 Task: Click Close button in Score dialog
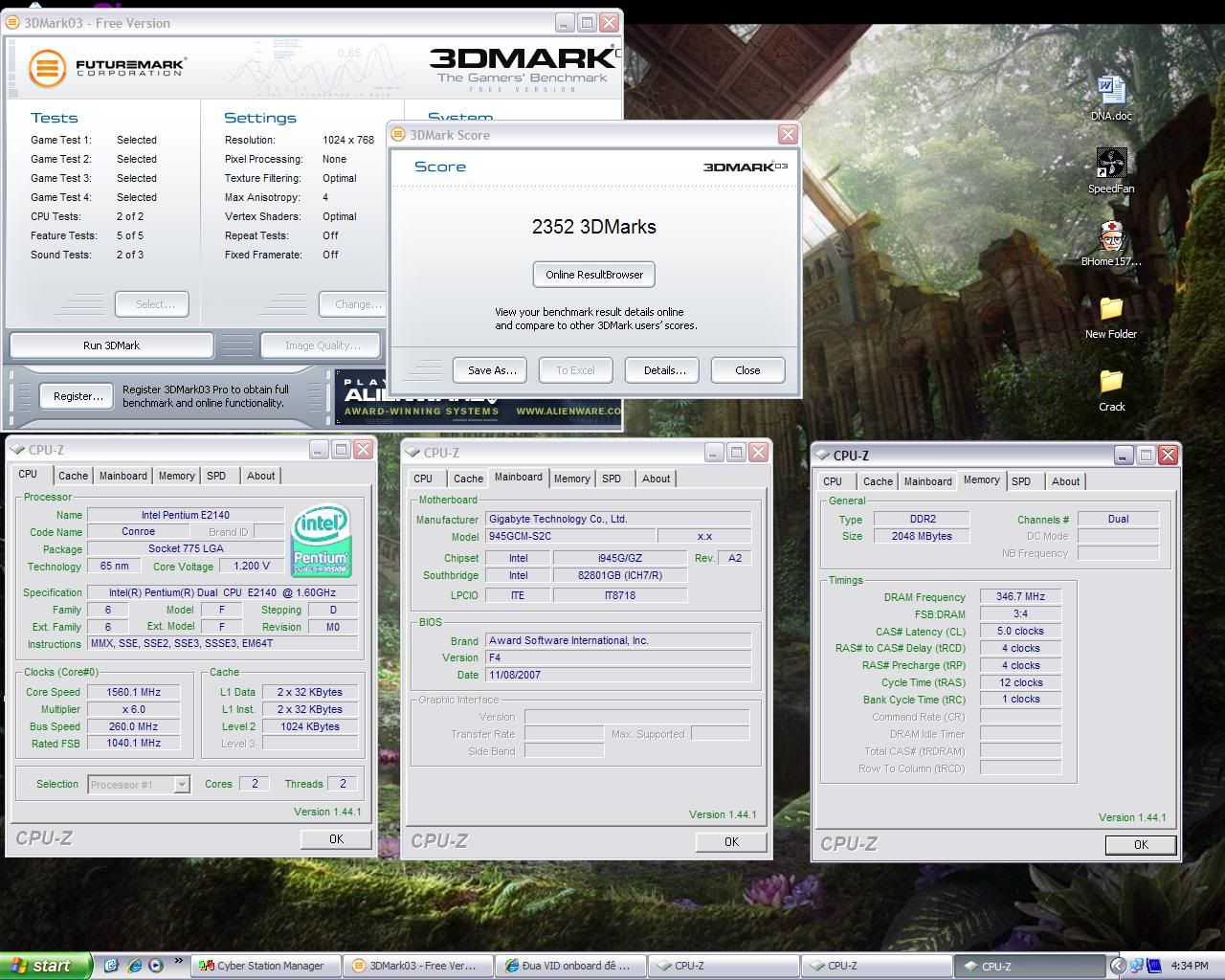coord(748,370)
